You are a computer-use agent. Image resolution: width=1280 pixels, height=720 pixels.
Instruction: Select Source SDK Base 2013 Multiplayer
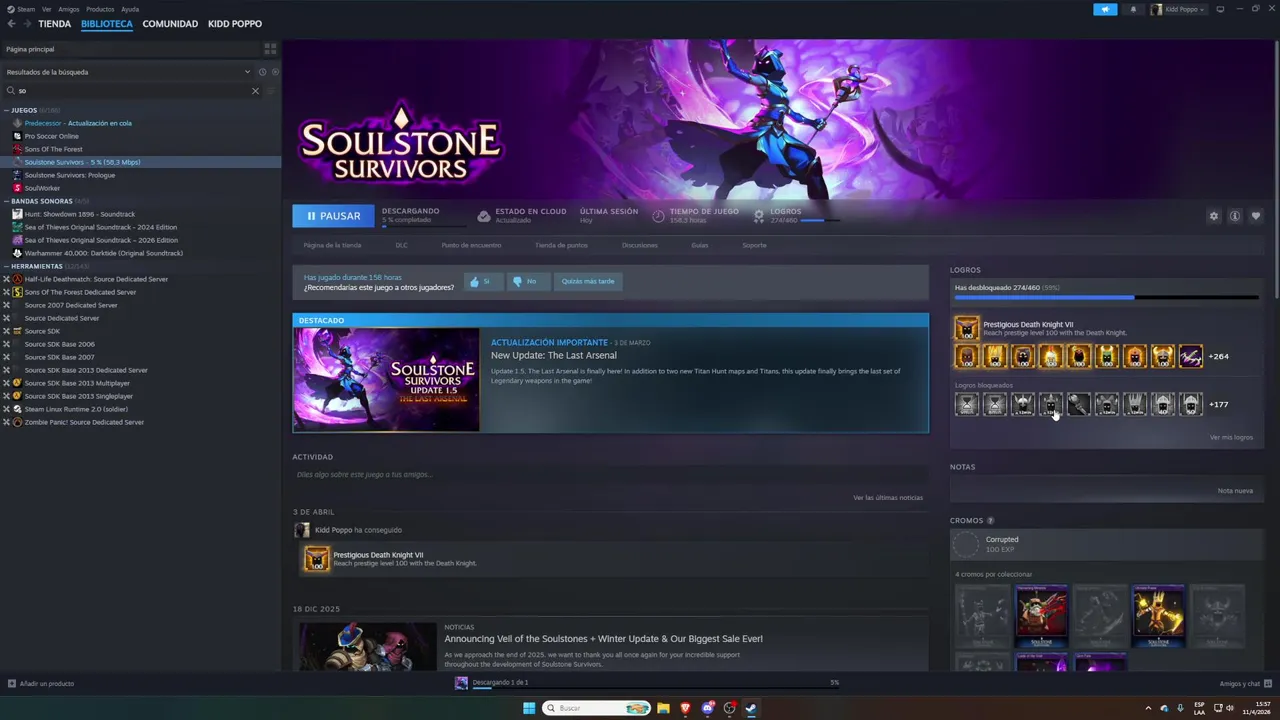(77, 383)
